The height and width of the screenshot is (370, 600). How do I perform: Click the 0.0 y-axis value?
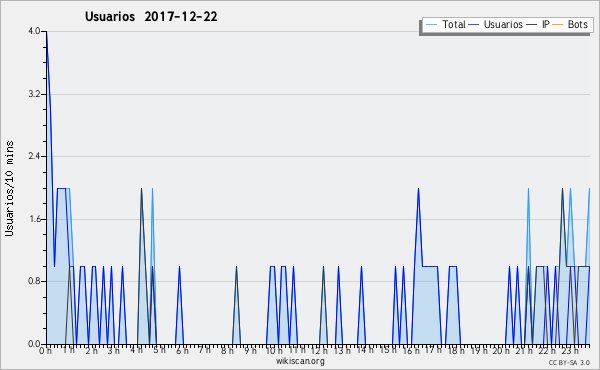tap(34, 344)
